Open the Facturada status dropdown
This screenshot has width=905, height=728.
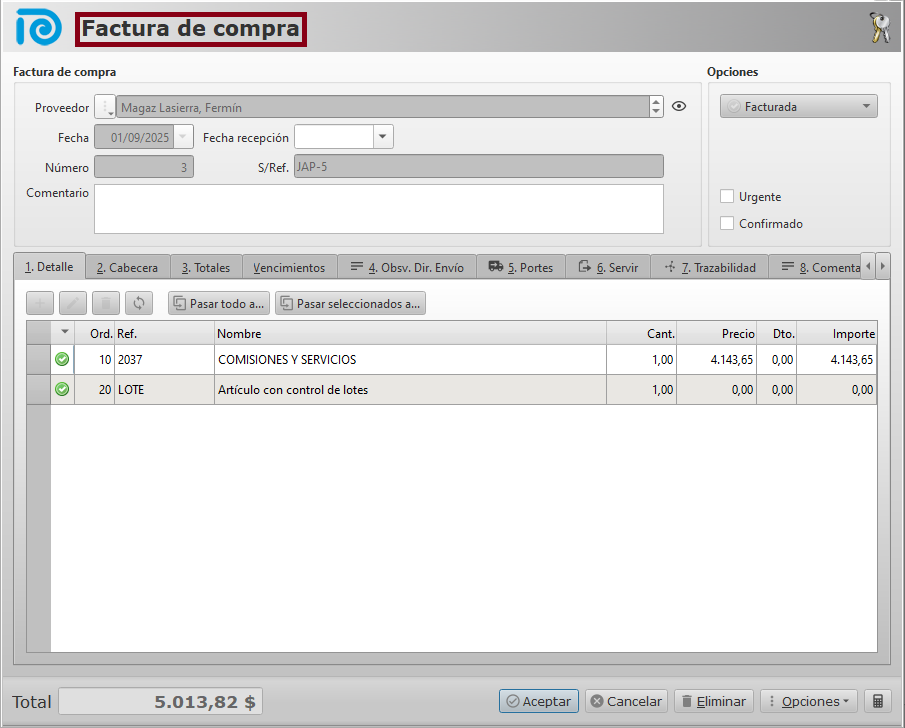798,107
